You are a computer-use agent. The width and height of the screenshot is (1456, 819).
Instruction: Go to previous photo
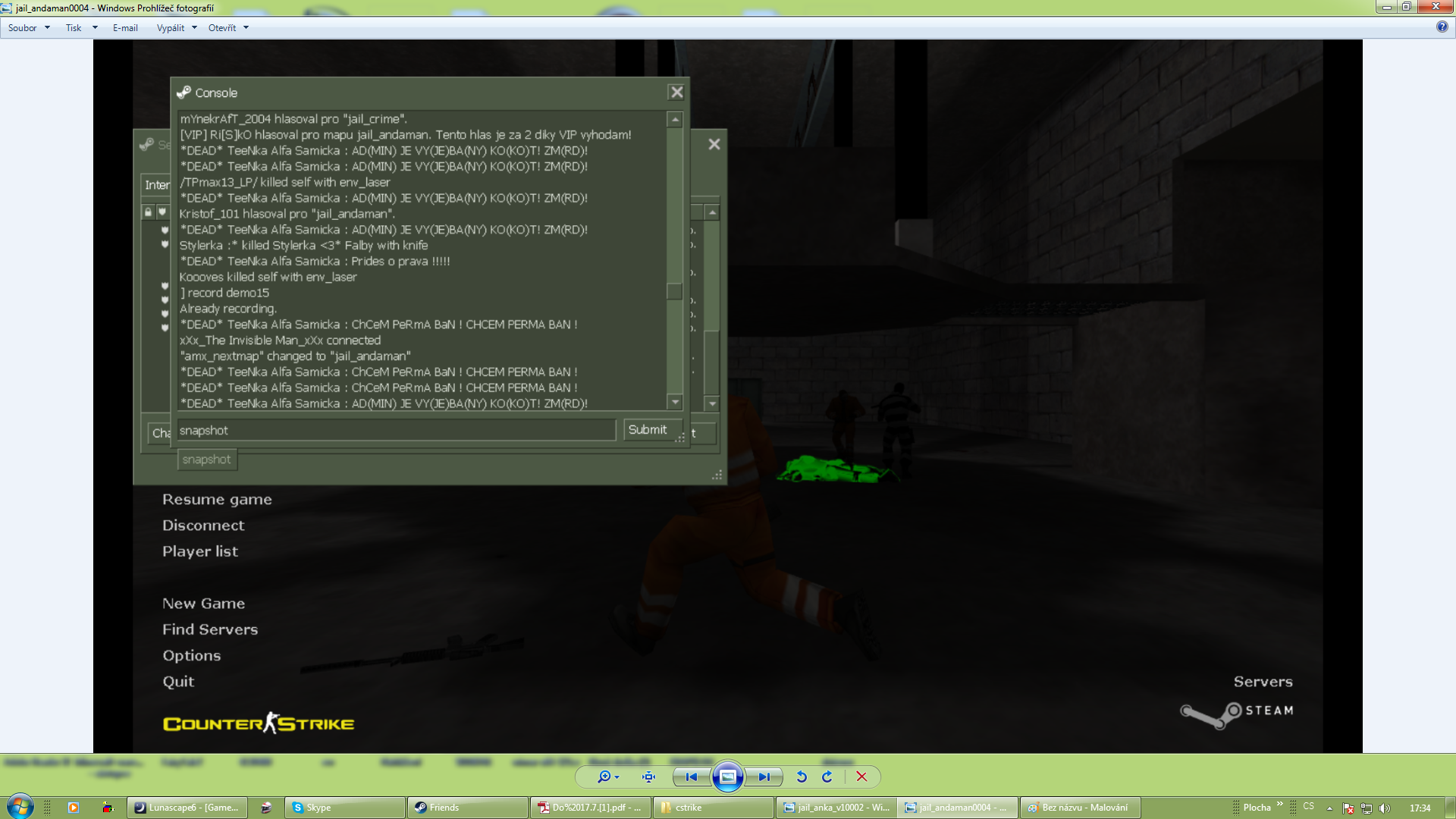[x=691, y=777]
